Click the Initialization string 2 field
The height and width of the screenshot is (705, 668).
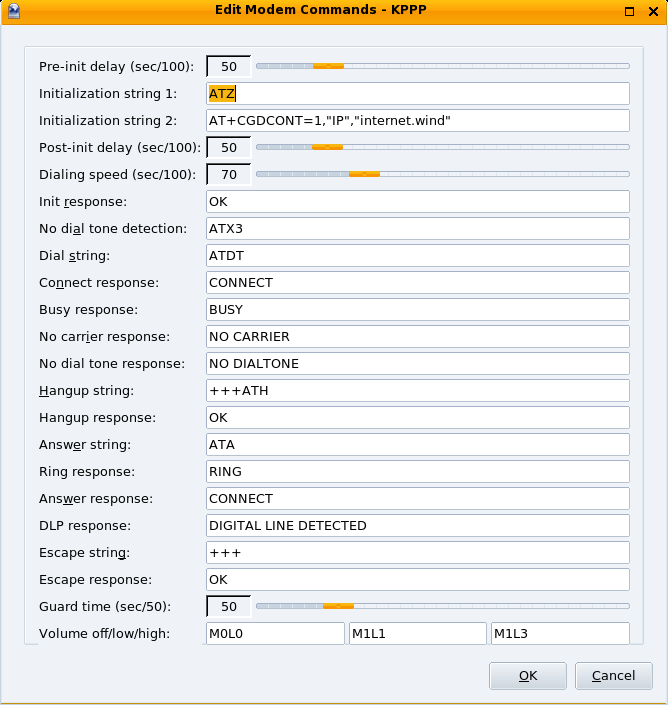(418, 120)
